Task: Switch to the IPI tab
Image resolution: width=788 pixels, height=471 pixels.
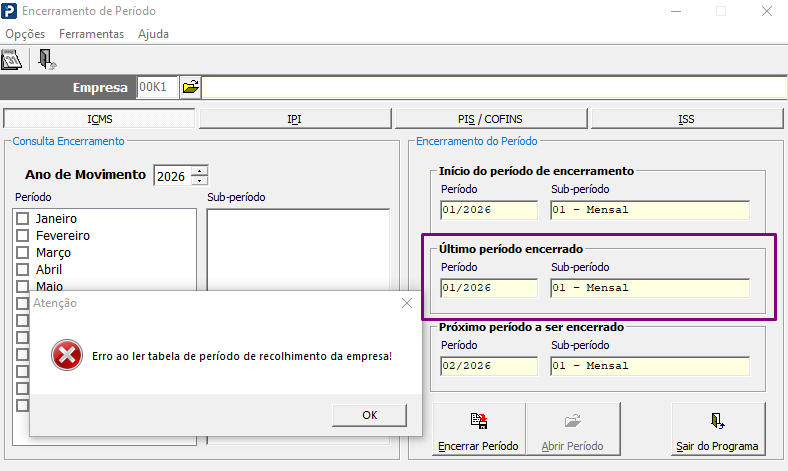Action: click(294, 119)
